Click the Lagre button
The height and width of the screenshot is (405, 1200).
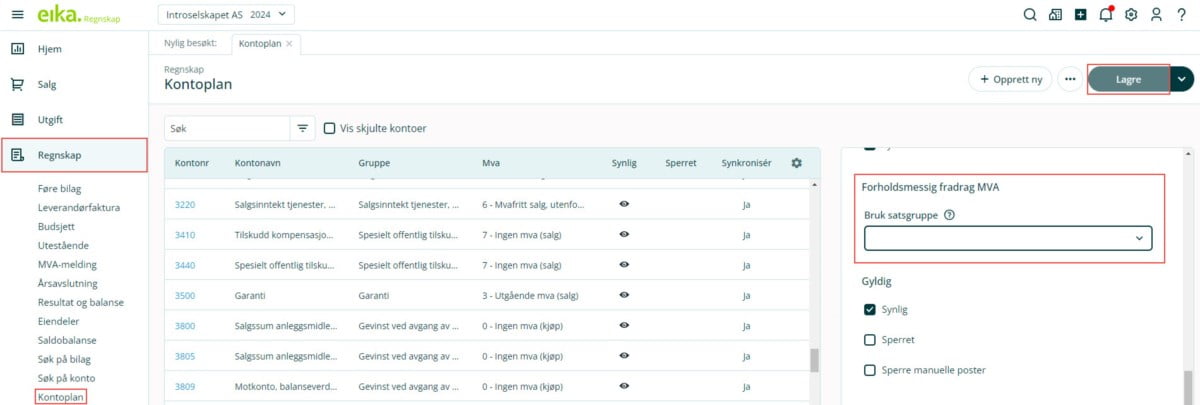pos(1128,79)
